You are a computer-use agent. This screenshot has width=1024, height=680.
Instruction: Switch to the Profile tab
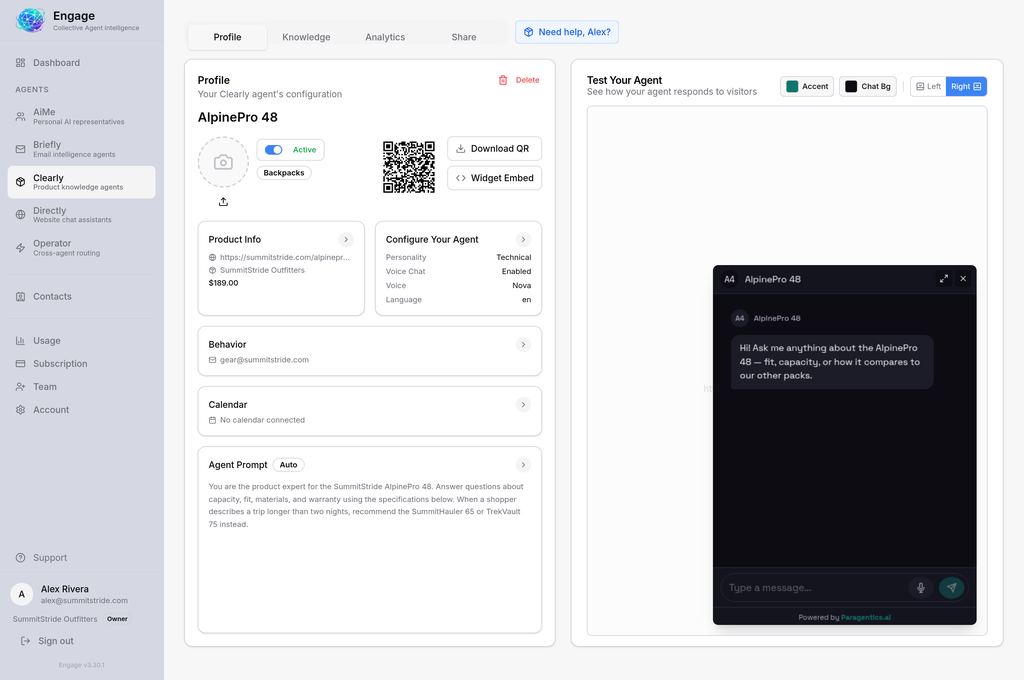tap(227, 37)
